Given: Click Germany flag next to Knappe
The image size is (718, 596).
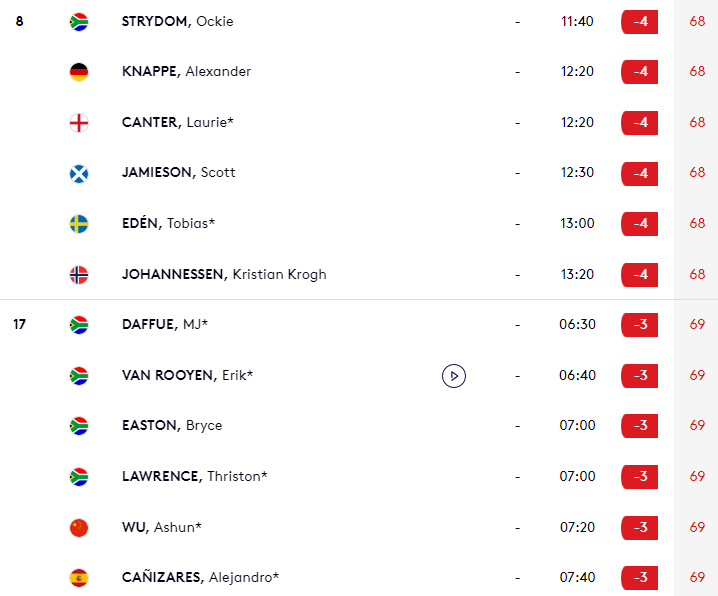Looking at the screenshot, I should (79, 72).
